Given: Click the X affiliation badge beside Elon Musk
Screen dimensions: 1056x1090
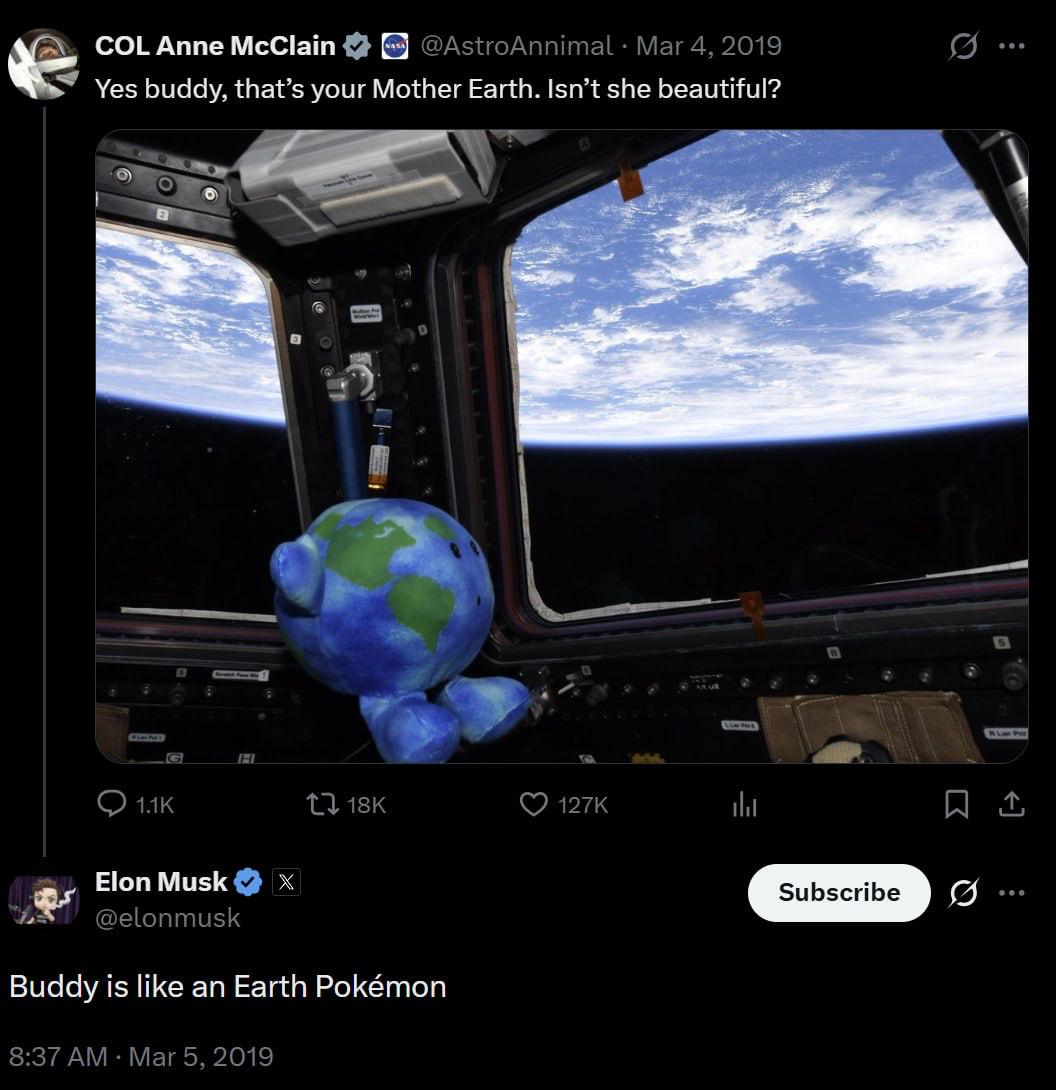Looking at the screenshot, I should coord(285,882).
